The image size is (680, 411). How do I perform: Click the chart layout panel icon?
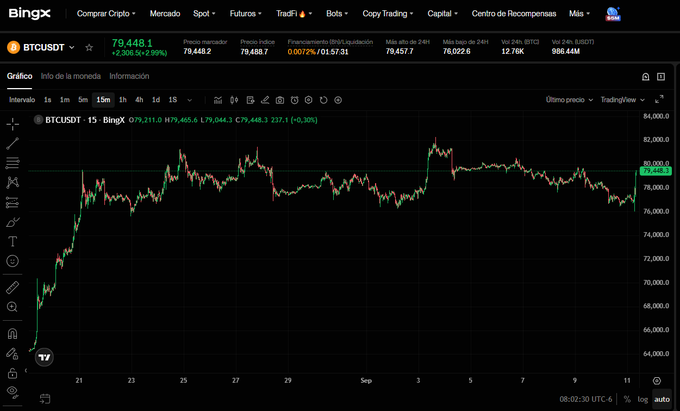point(661,77)
